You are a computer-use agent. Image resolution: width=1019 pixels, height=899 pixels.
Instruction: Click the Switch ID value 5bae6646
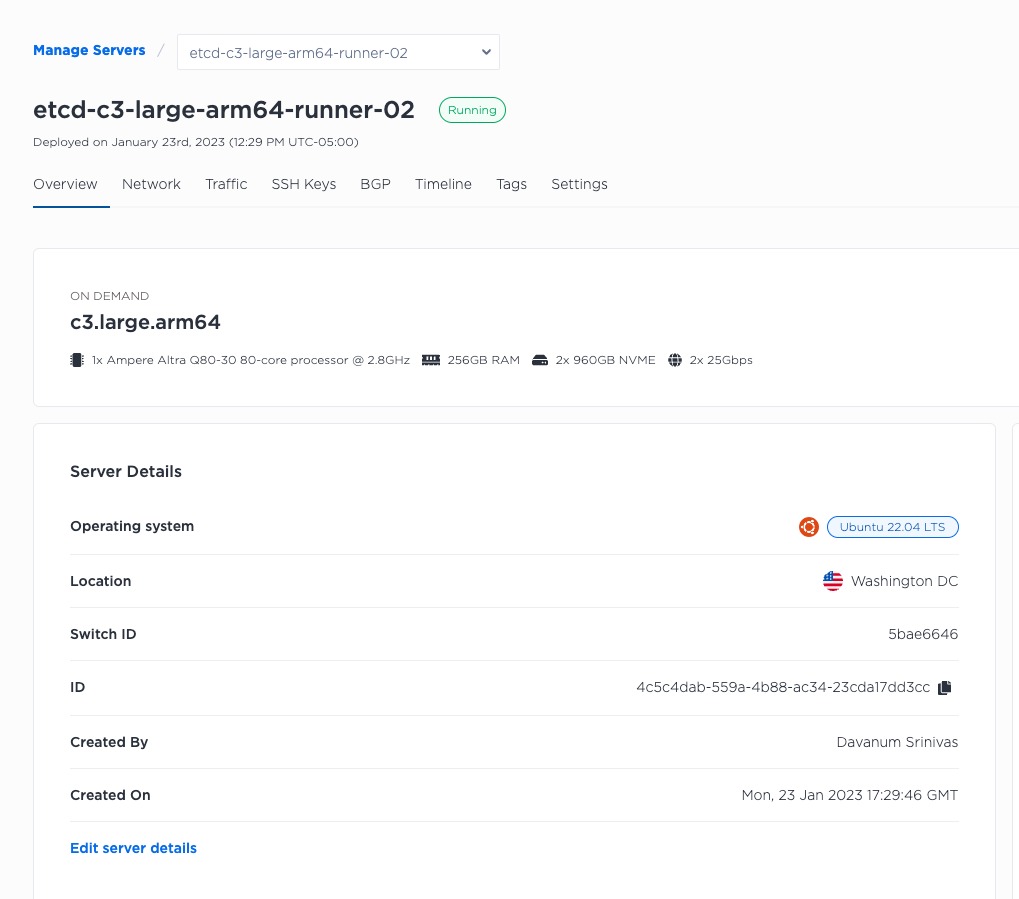tap(923, 634)
